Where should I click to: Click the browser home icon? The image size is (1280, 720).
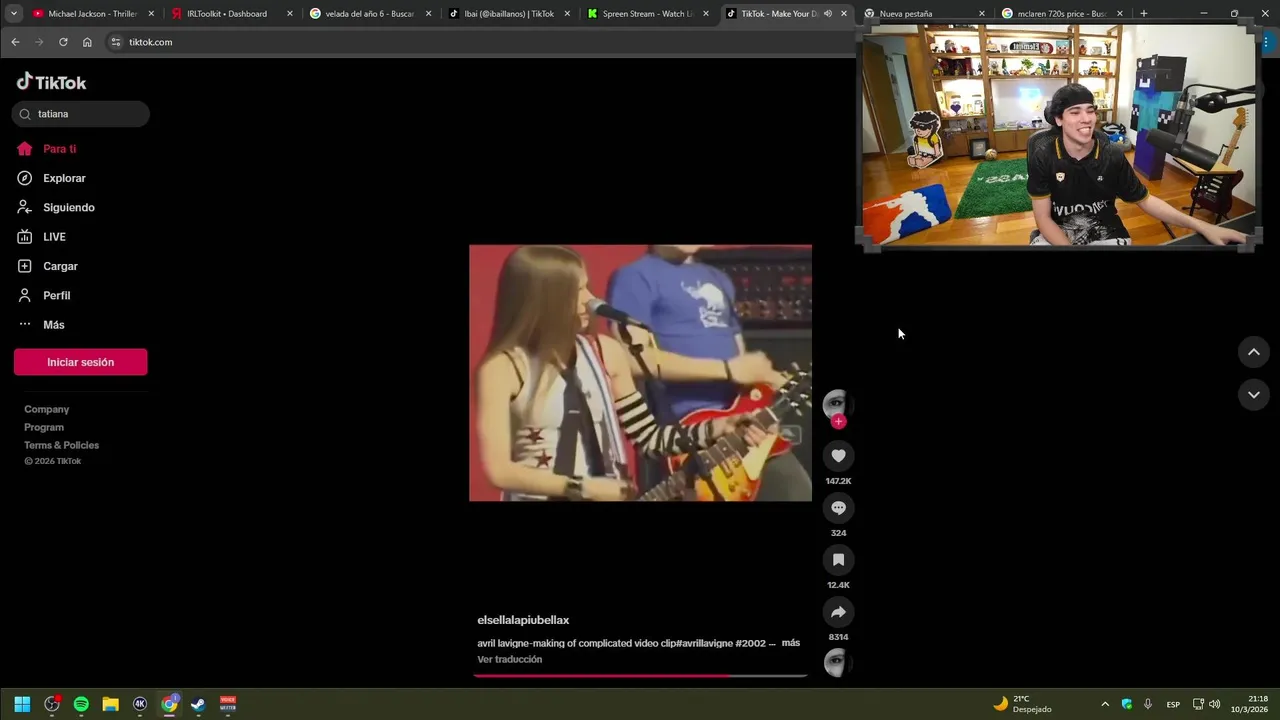pos(87,42)
